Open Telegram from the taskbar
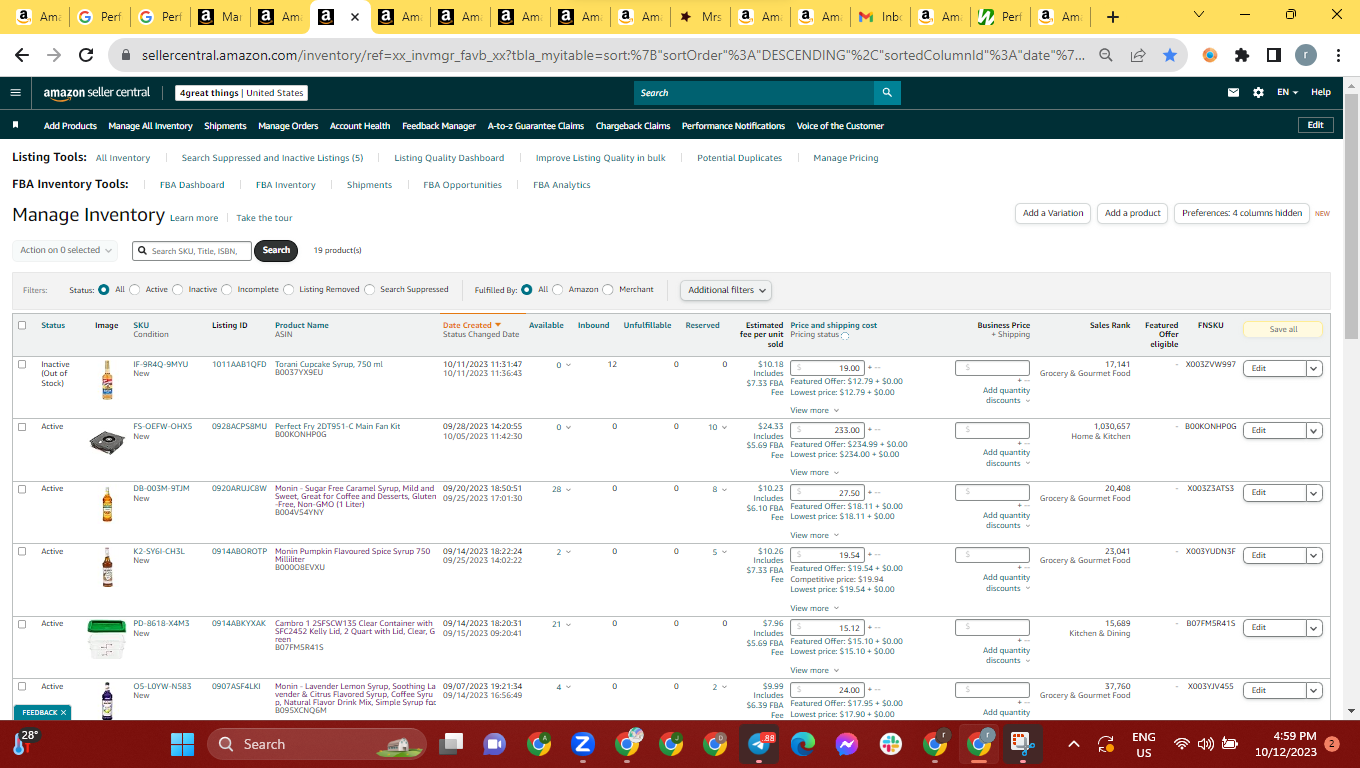 [x=761, y=744]
